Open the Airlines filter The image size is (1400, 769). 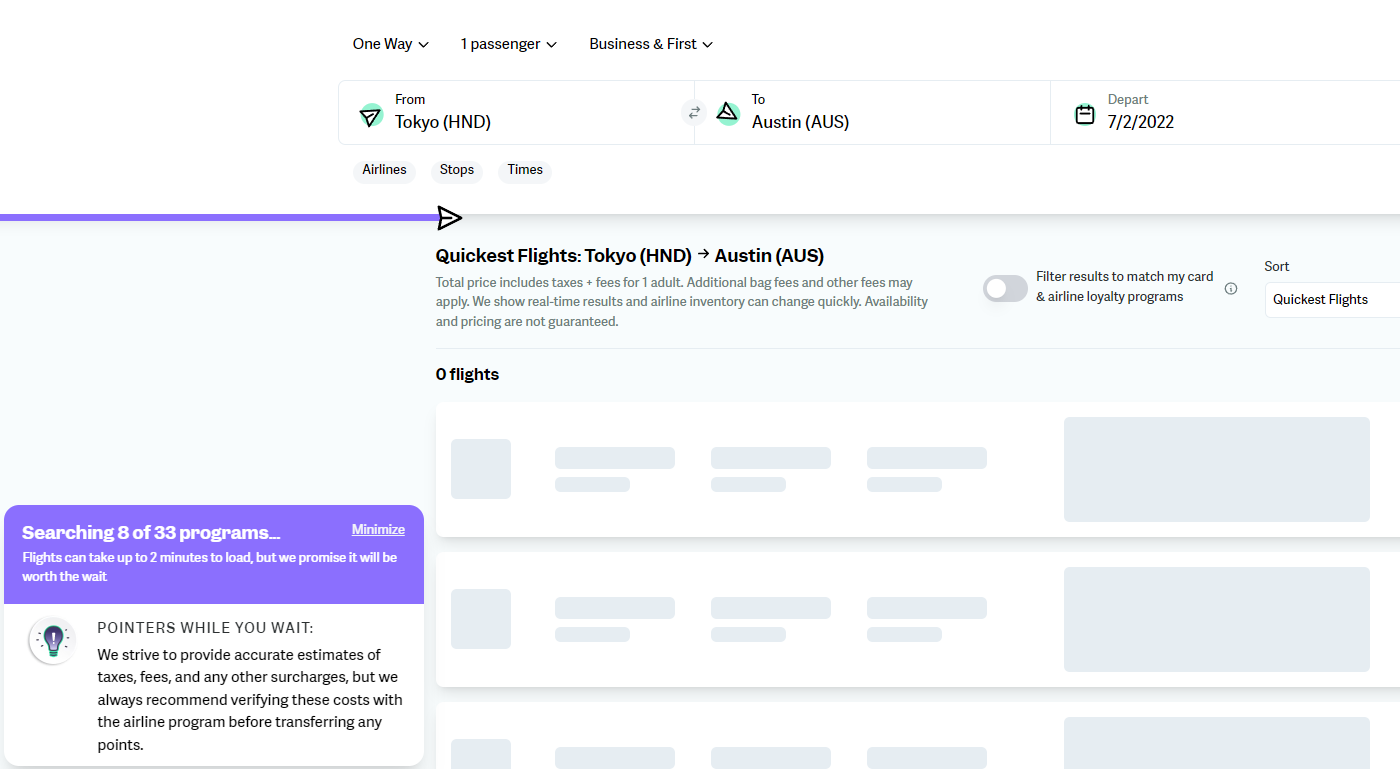point(384,170)
